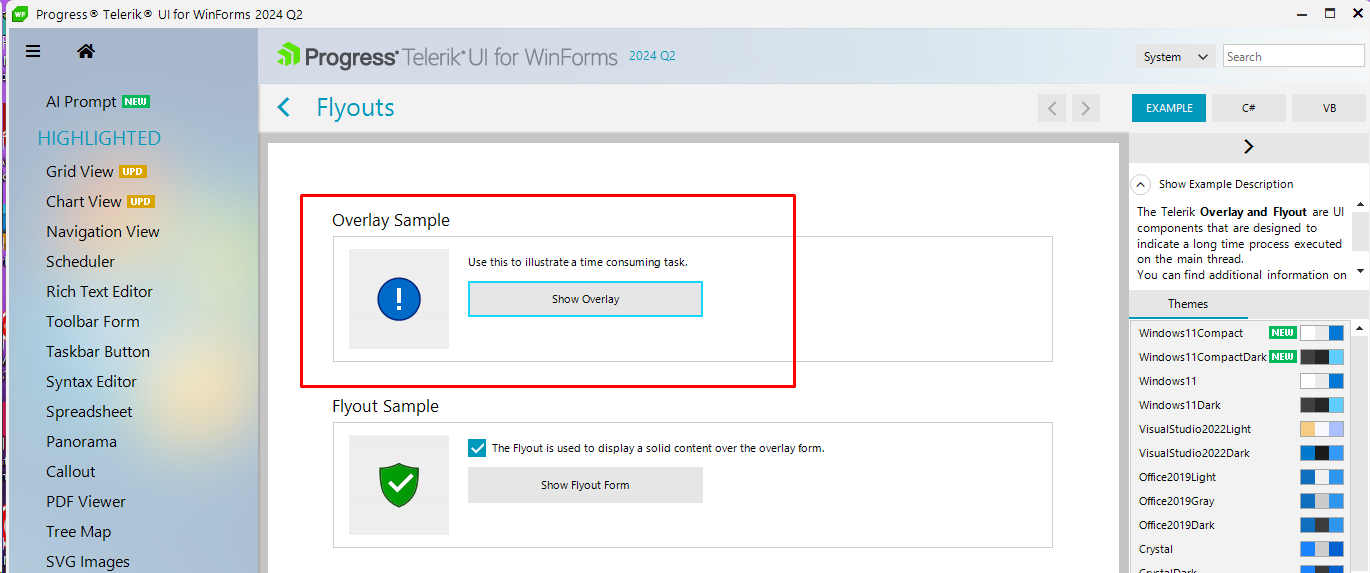Collapse the Show Example Description section

coord(1140,185)
